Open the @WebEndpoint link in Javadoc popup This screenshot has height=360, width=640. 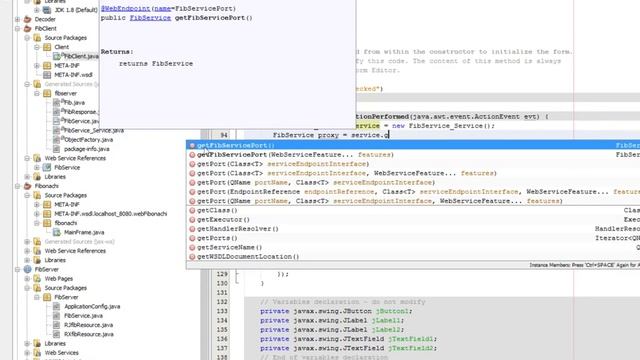(x=125, y=8)
